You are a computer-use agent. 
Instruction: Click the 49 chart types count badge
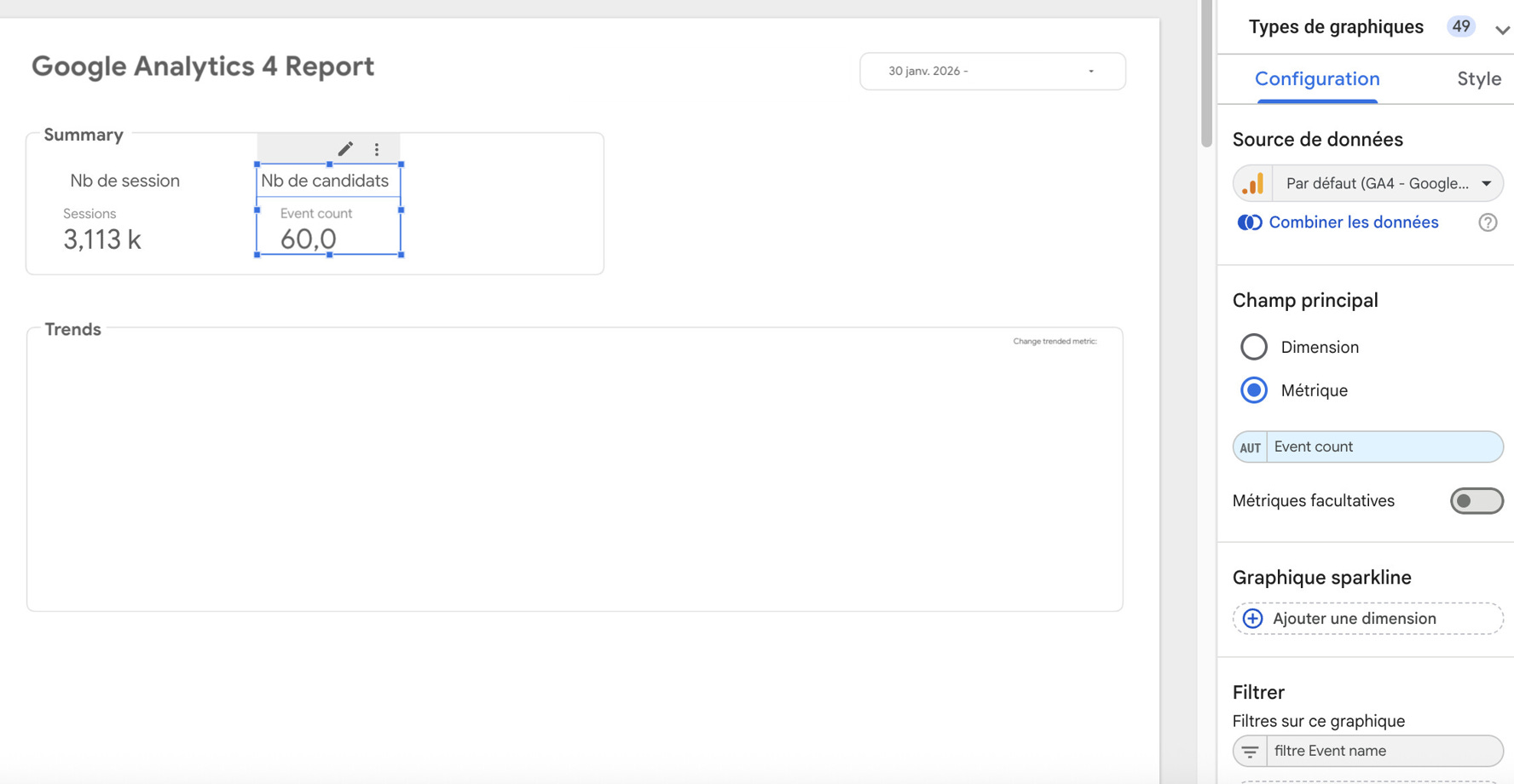click(1461, 26)
